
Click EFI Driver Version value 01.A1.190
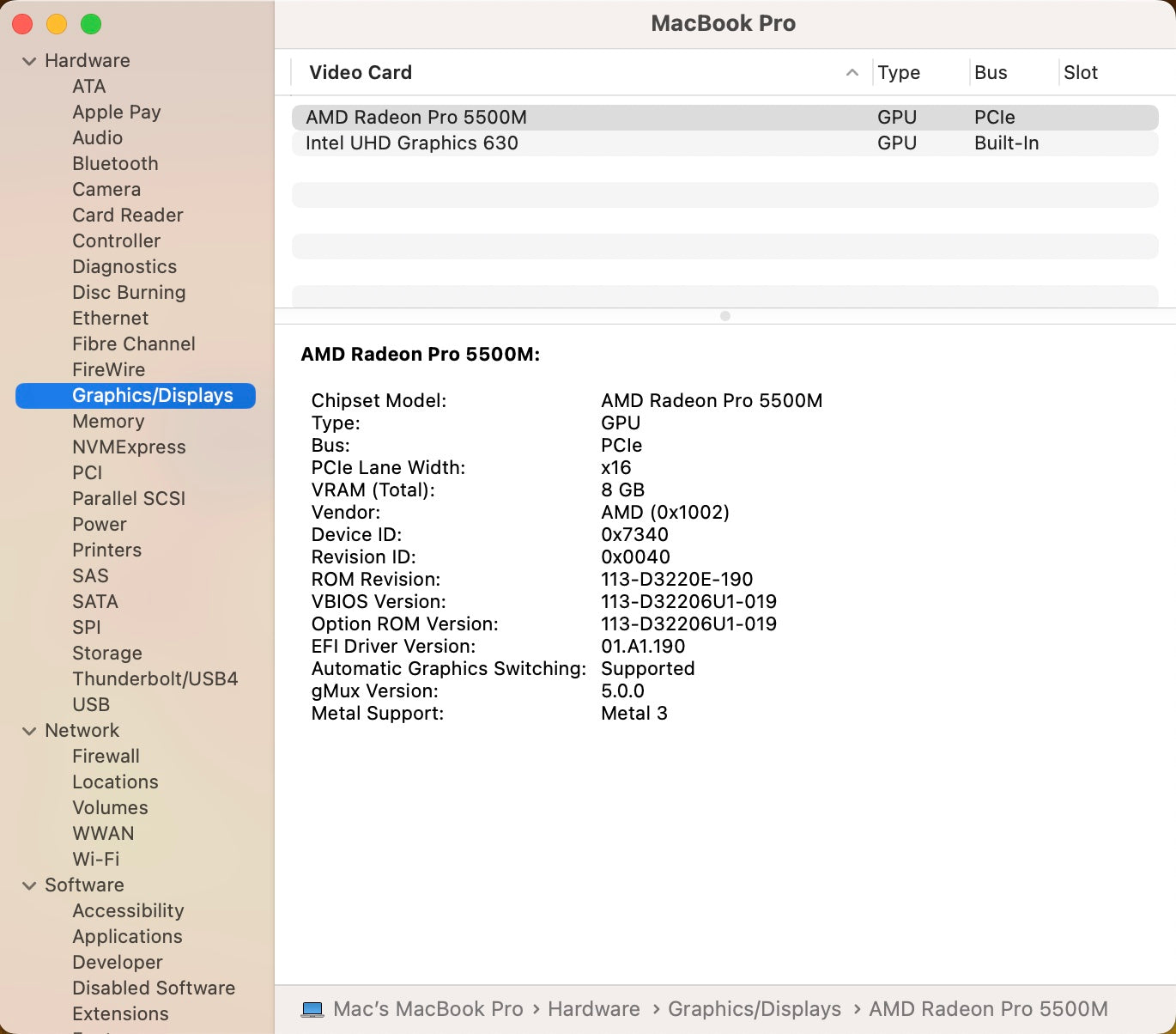tap(643, 647)
